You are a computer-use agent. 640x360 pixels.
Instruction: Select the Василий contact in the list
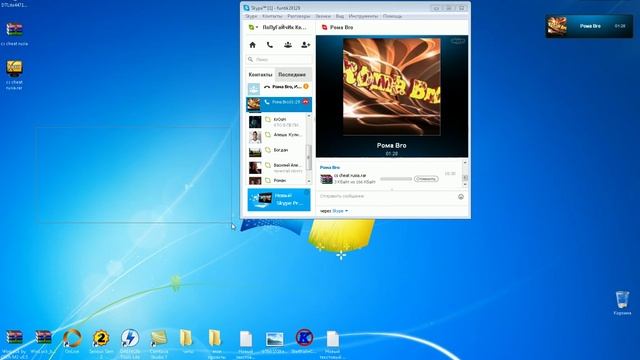coord(276,167)
